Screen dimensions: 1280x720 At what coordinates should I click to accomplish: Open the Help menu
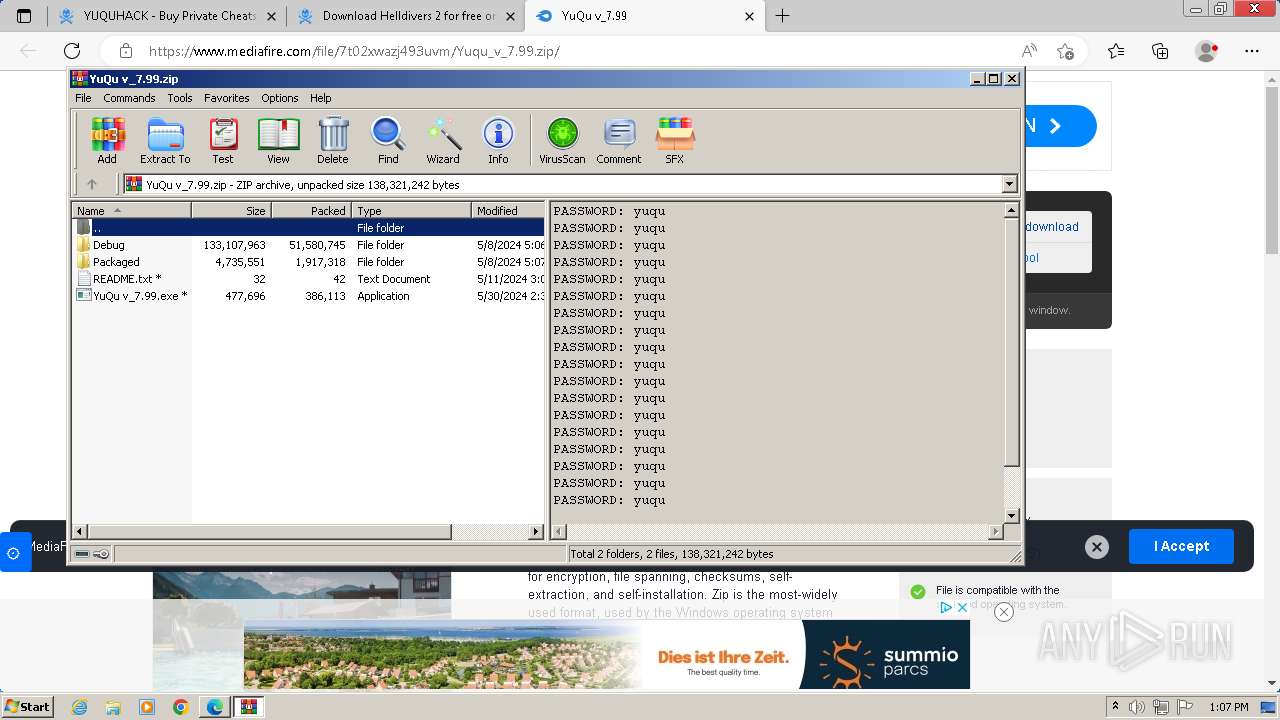tap(320, 98)
